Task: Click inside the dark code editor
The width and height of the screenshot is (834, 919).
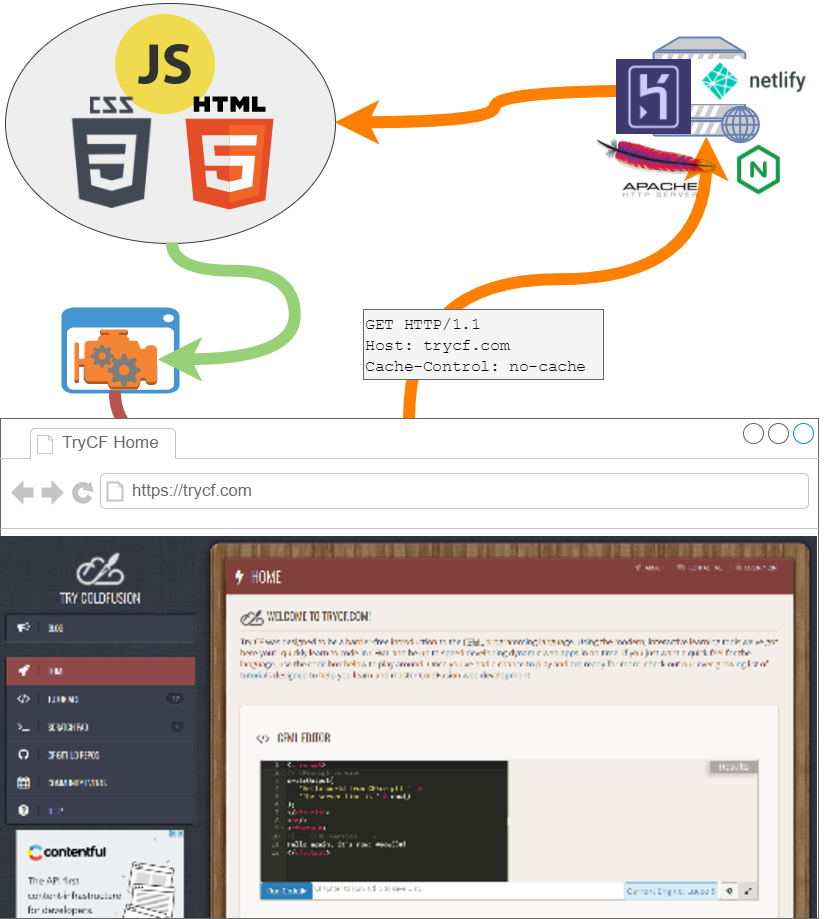Action: coord(384,821)
